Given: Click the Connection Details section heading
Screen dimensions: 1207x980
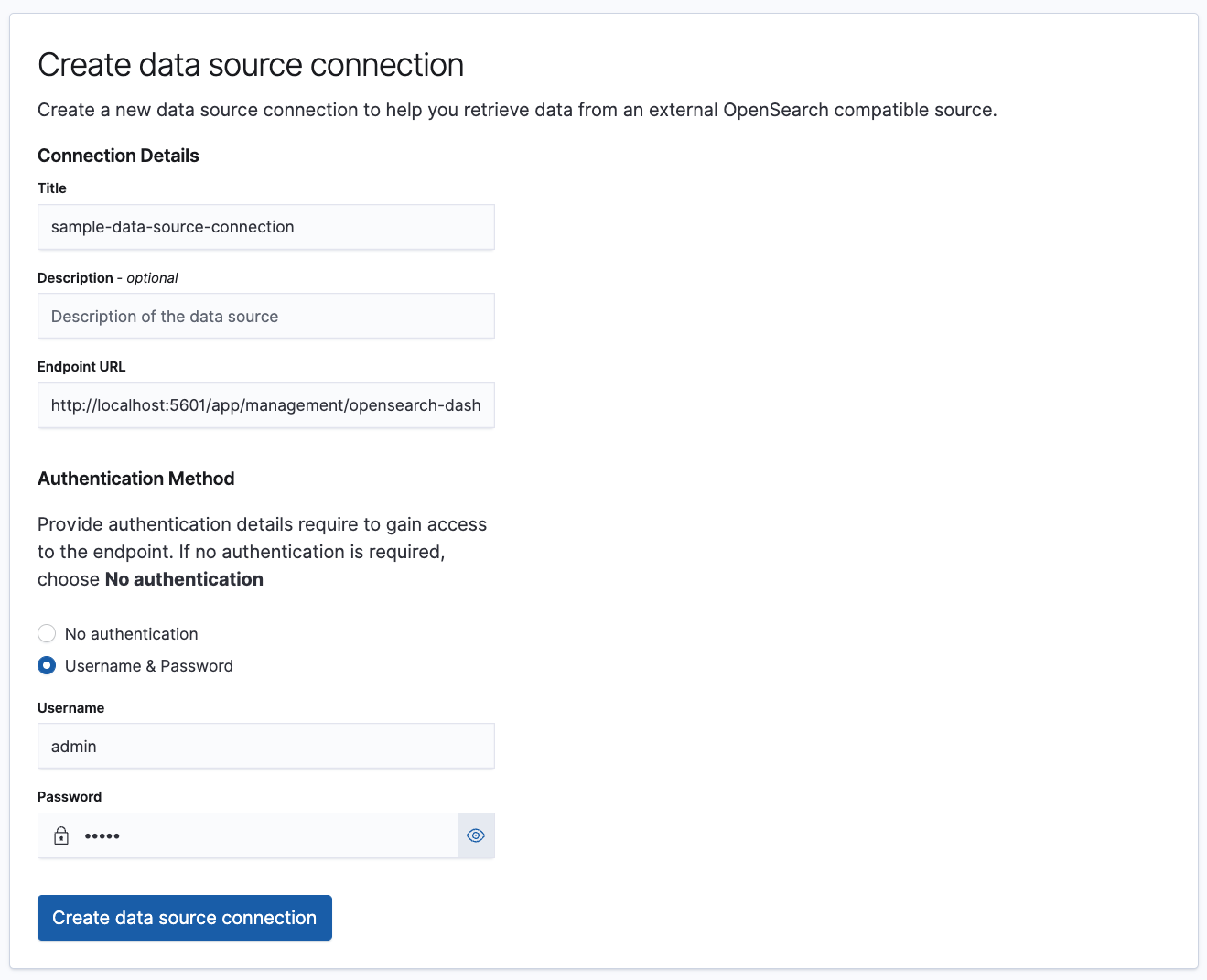Looking at the screenshot, I should pyautogui.click(x=118, y=156).
